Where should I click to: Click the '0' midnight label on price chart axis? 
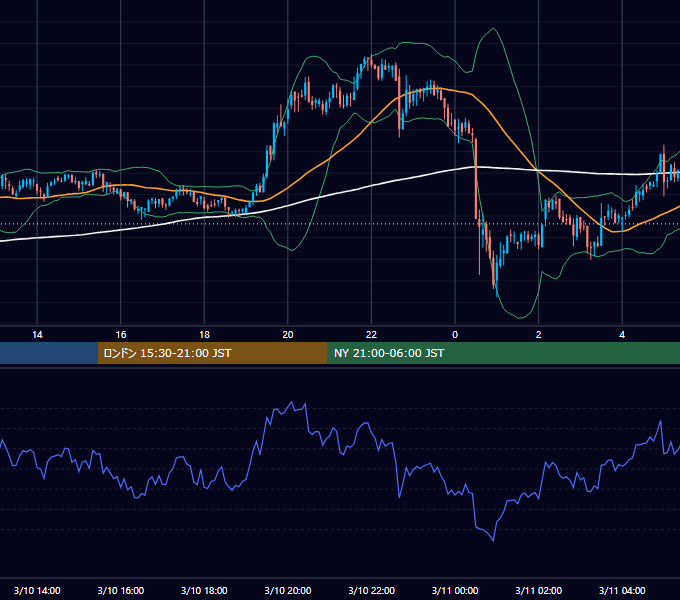pyautogui.click(x=455, y=335)
